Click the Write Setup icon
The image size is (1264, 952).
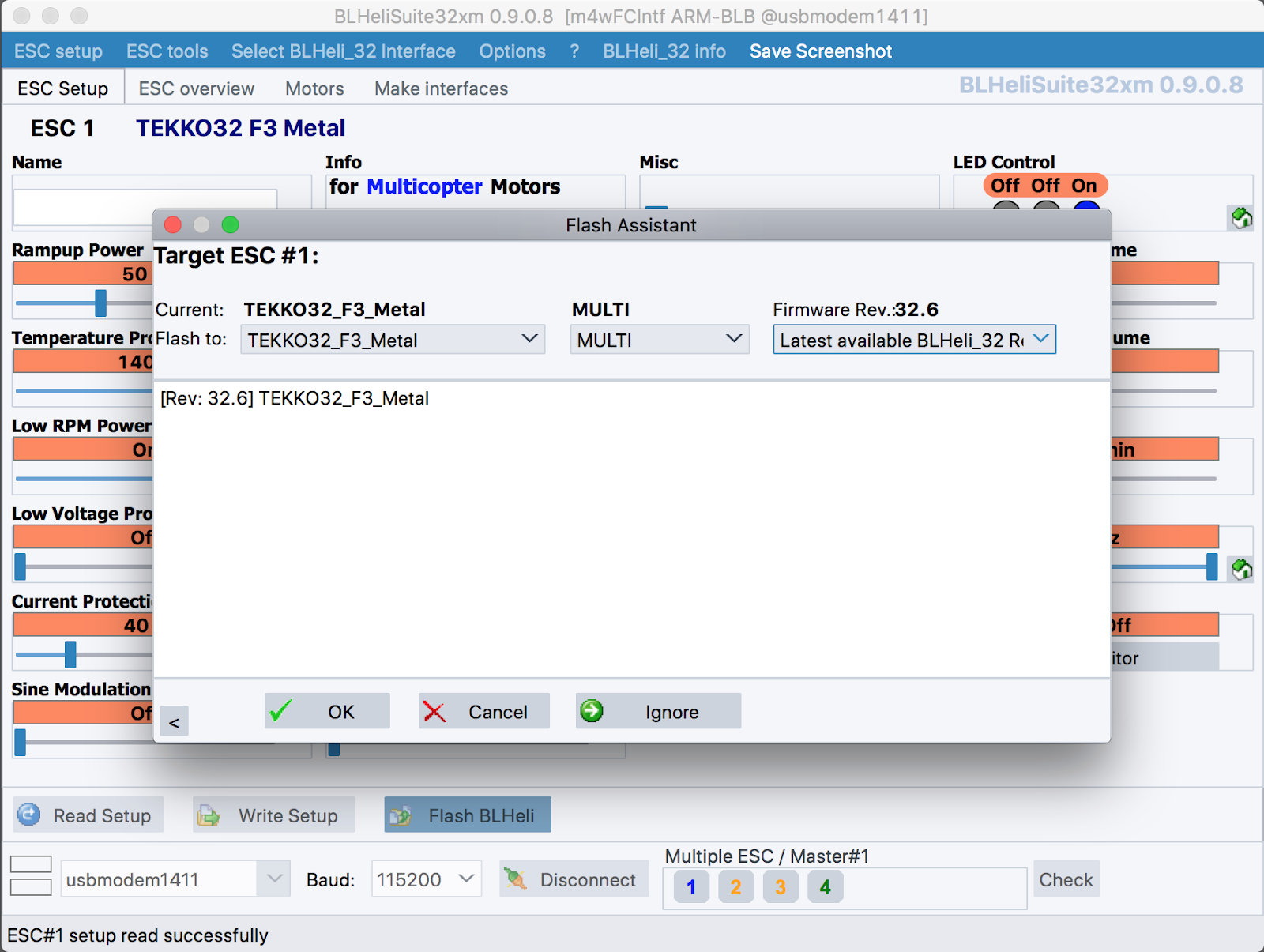point(209,815)
